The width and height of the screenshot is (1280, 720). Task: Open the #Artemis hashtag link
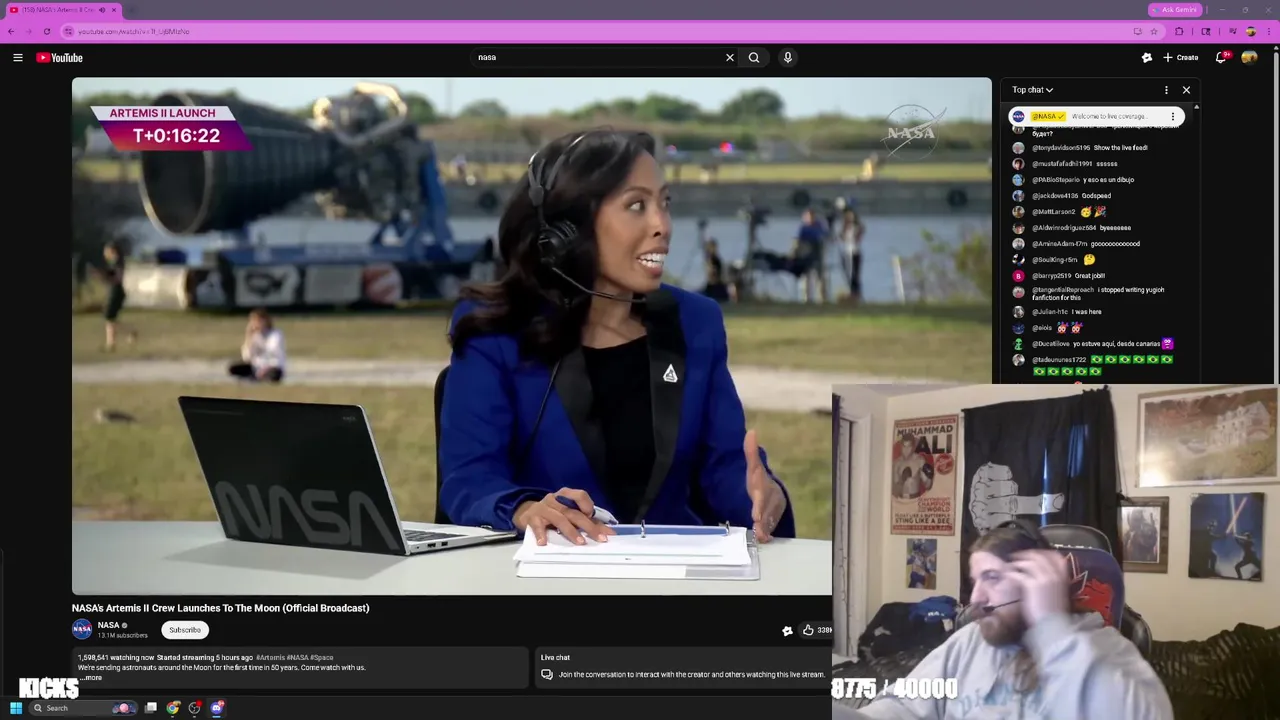pos(270,657)
